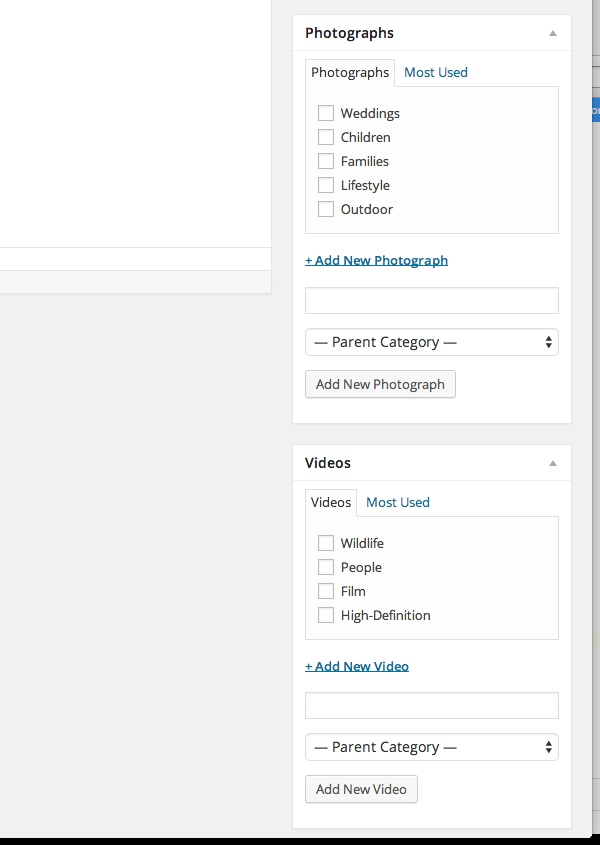
Task: Select the Lifestyle checkbox
Action: (326, 185)
